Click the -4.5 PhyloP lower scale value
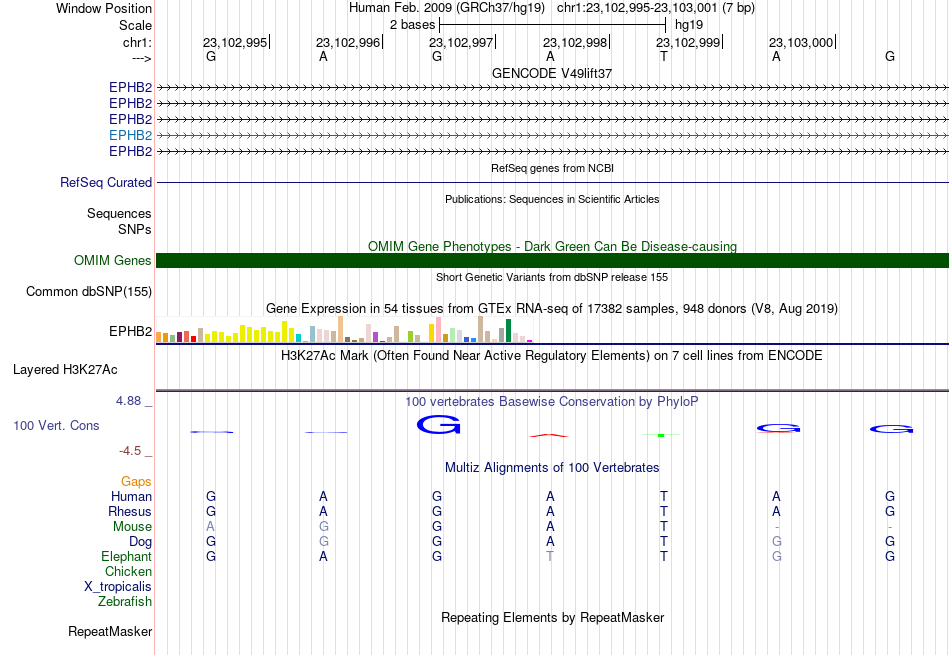 [x=130, y=450]
